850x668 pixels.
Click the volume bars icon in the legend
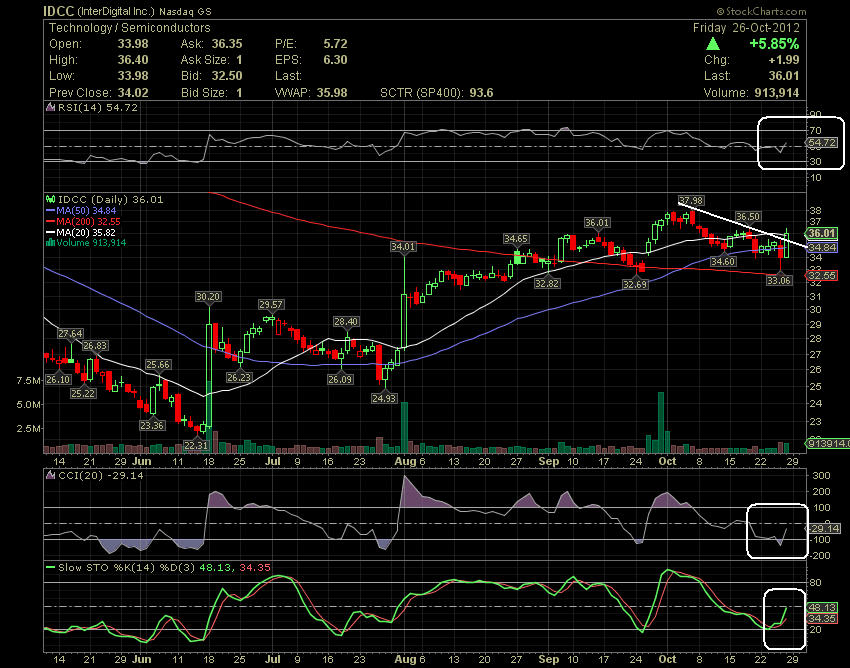[51, 242]
